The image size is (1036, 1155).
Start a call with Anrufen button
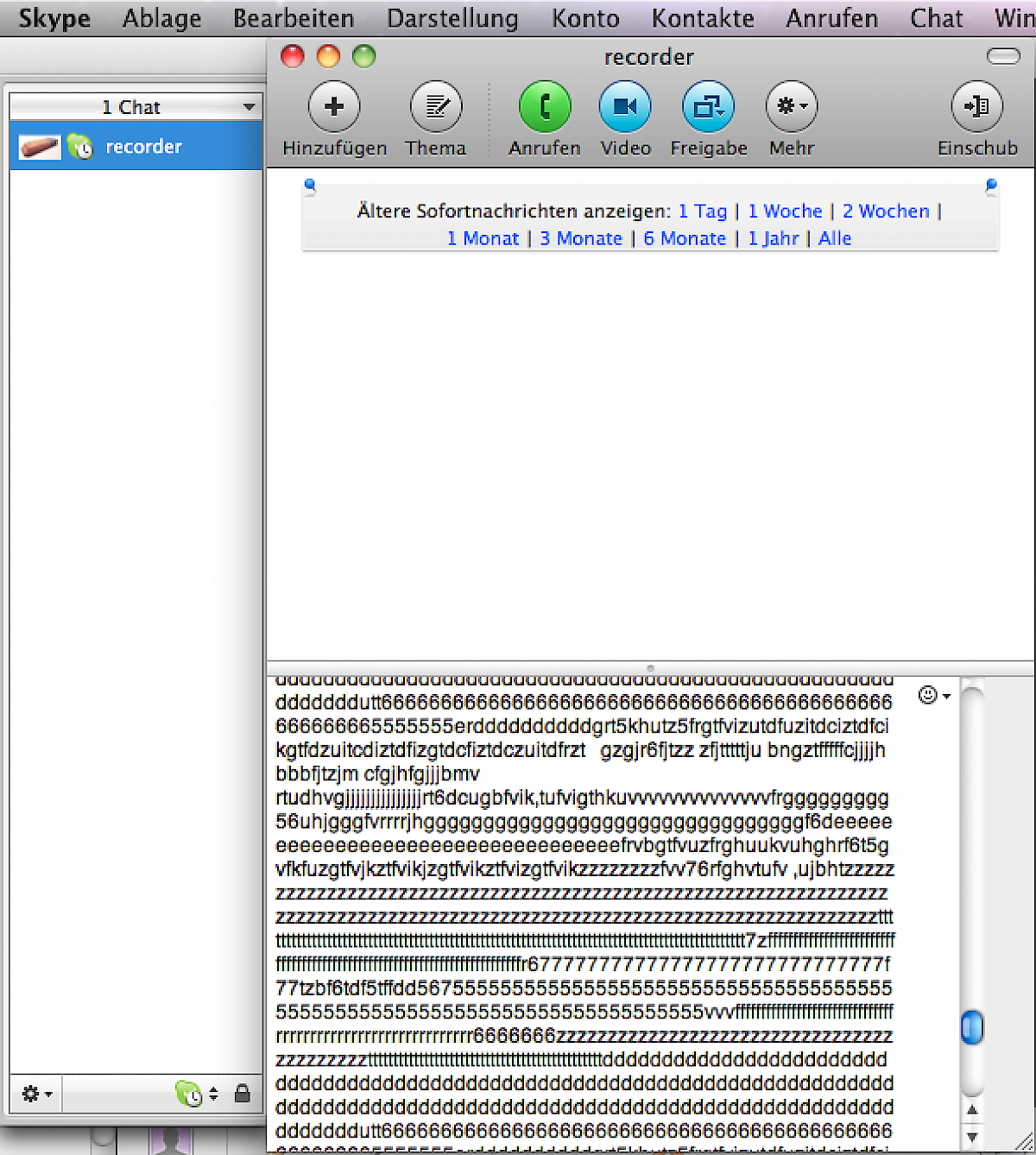545,107
